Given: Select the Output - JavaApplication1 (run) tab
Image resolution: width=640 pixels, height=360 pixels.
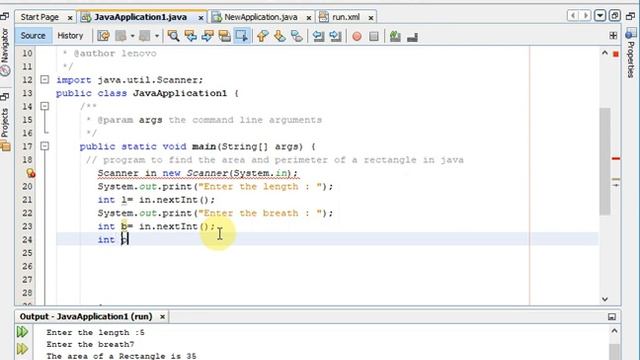Looking at the screenshot, I should pos(86,317).
